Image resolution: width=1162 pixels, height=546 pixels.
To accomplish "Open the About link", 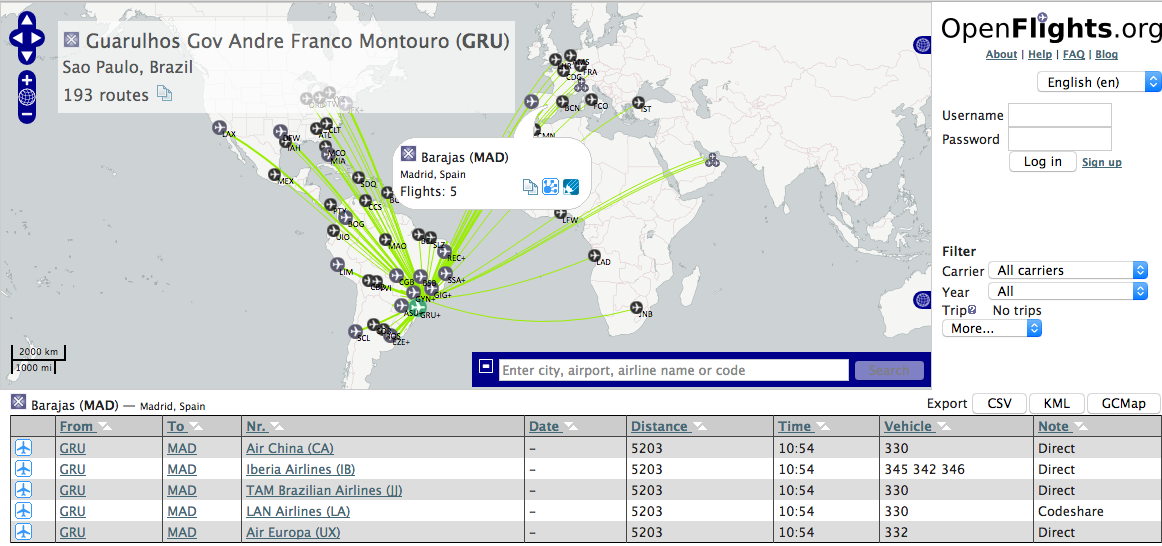I will pyautogui.click(x=1001, y=55).
